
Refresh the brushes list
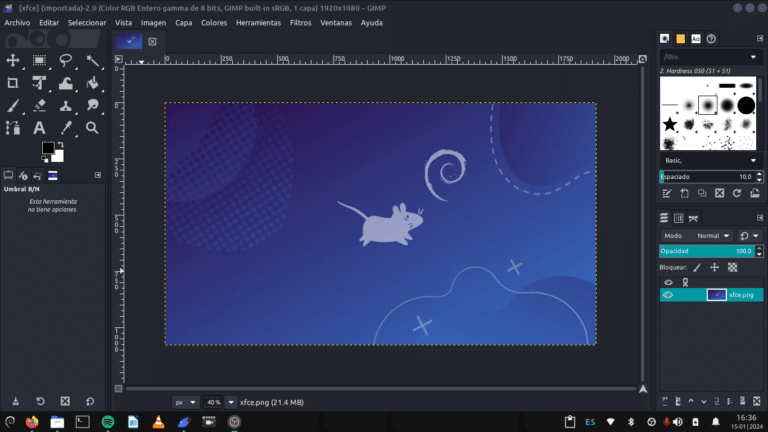click(737, 193)
